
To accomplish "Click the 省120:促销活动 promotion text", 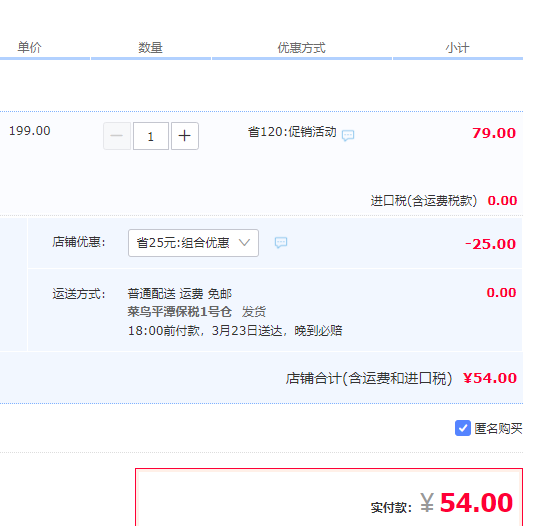I will (292, 132).
